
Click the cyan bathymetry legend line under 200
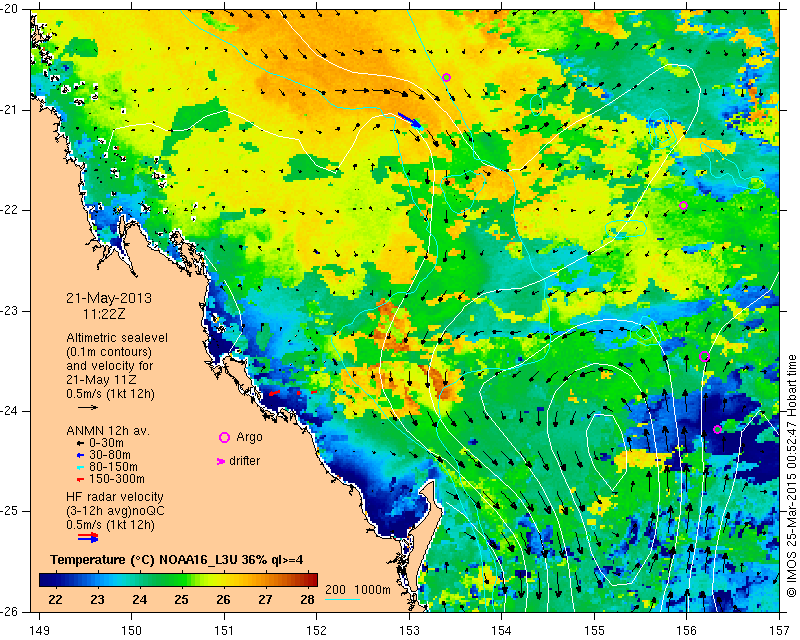click(342, 599)
